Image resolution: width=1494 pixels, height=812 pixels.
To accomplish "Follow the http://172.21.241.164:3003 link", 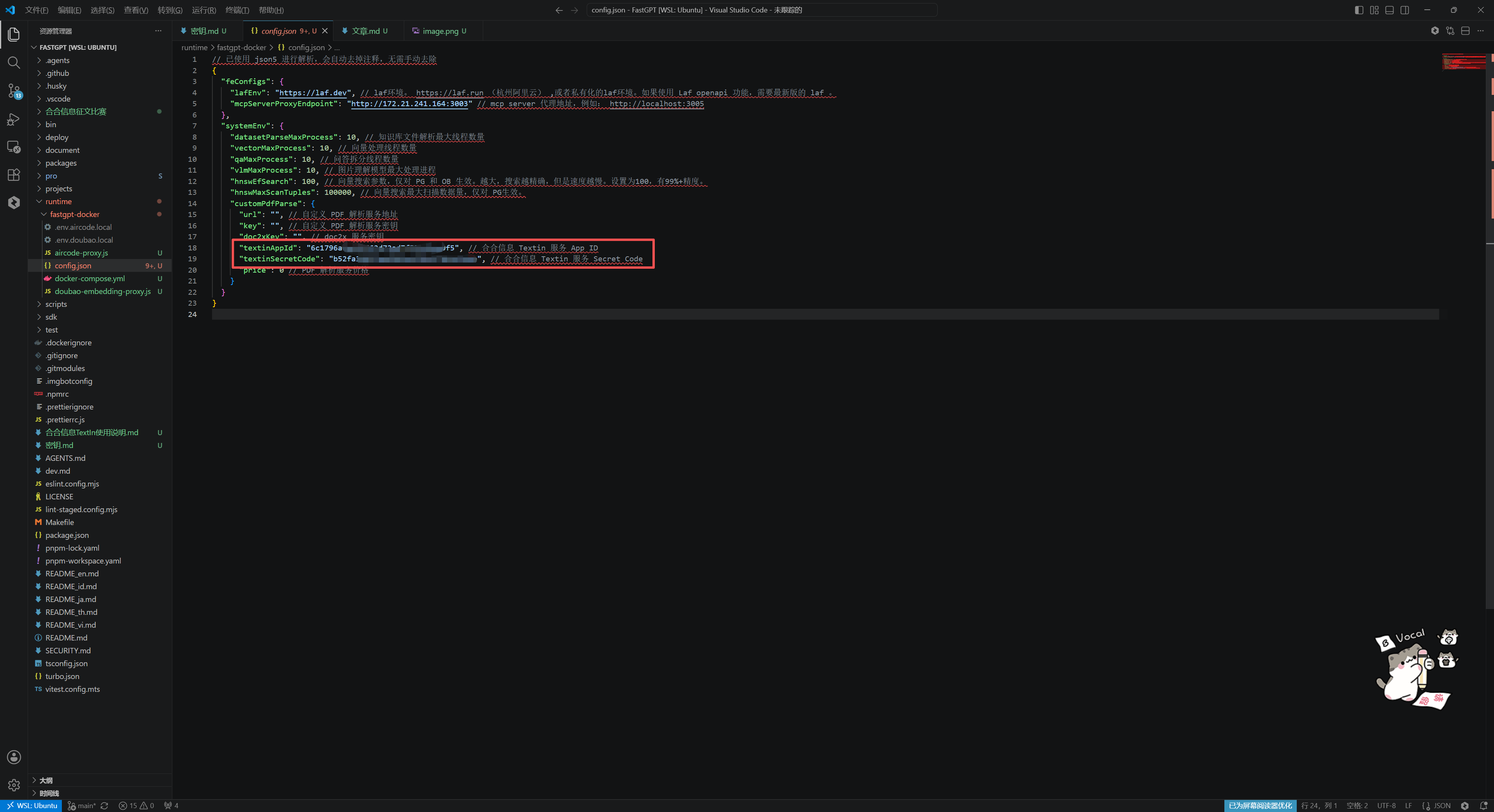I will pos(409,104).
